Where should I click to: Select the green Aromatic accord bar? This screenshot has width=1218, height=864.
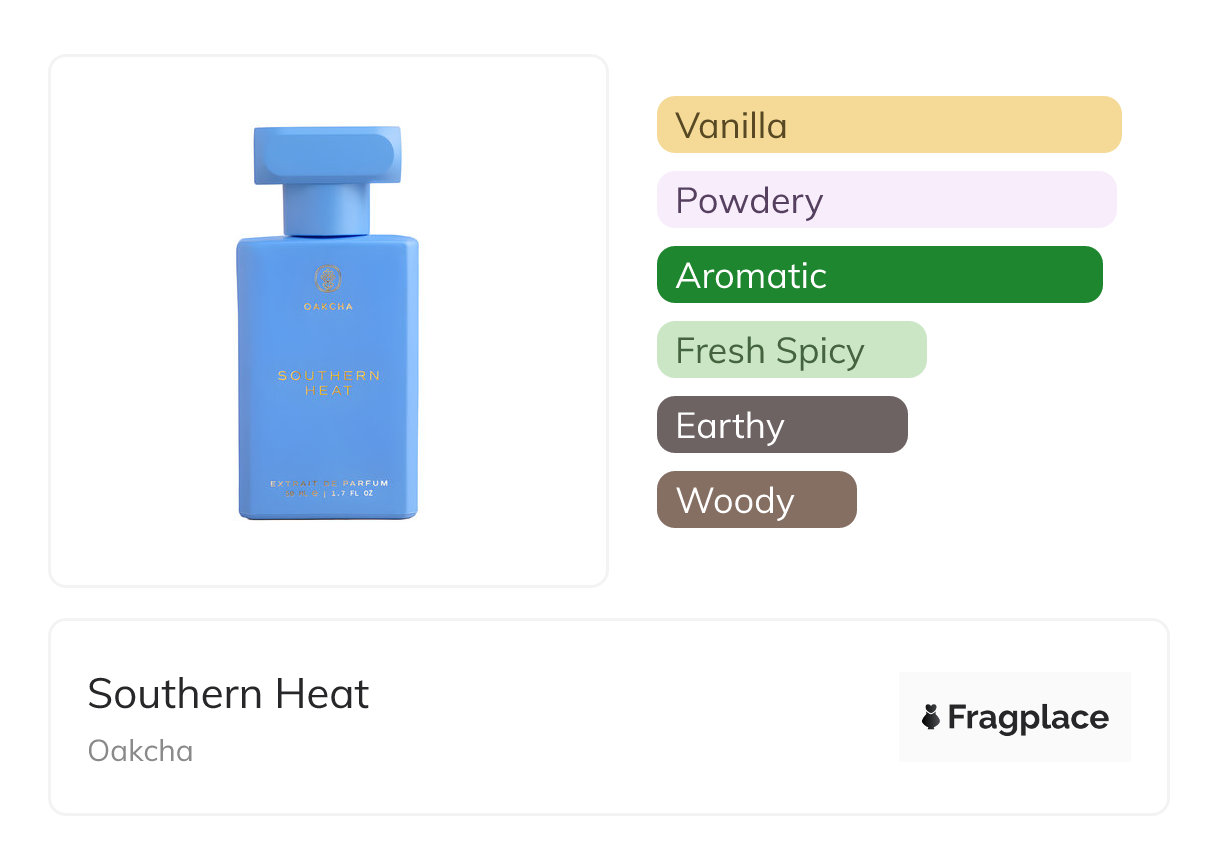click(879, 275)
